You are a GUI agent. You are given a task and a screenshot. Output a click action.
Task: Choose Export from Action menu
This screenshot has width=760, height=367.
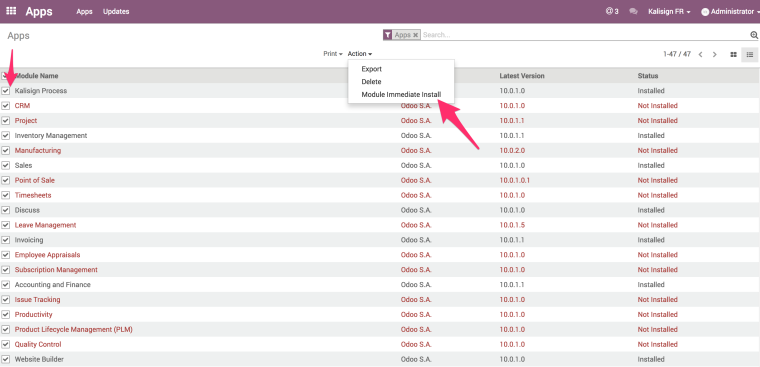tap(372, 69)
